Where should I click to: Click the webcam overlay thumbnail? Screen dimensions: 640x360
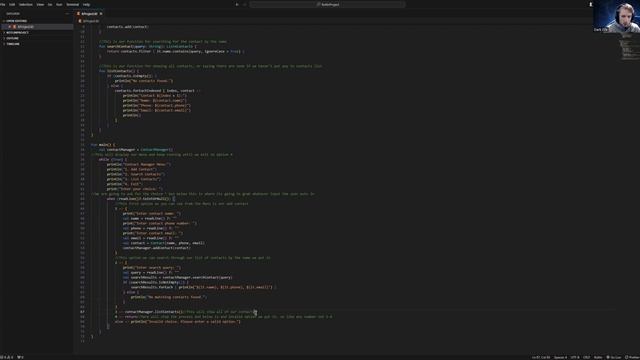[x=616, y=16]
